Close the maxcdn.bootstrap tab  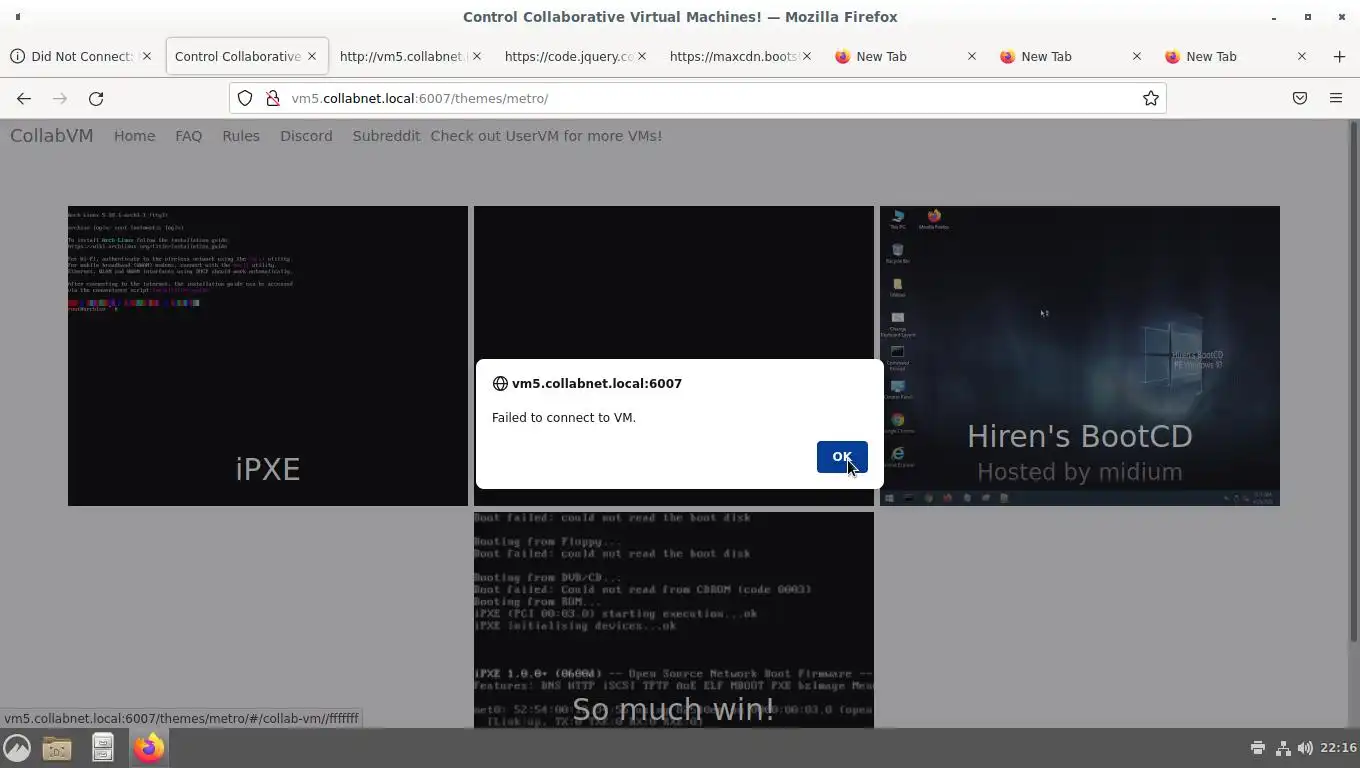(x=807, y=56)
